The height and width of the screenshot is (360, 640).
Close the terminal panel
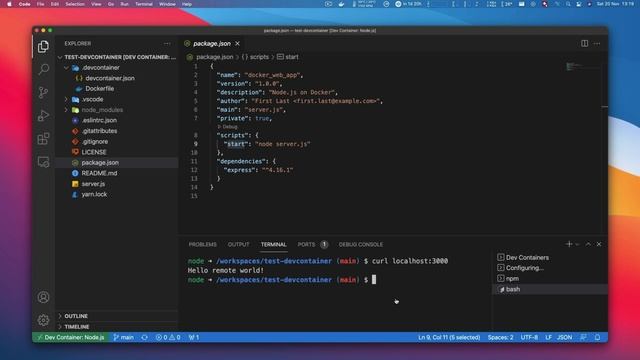pos(599,244)
